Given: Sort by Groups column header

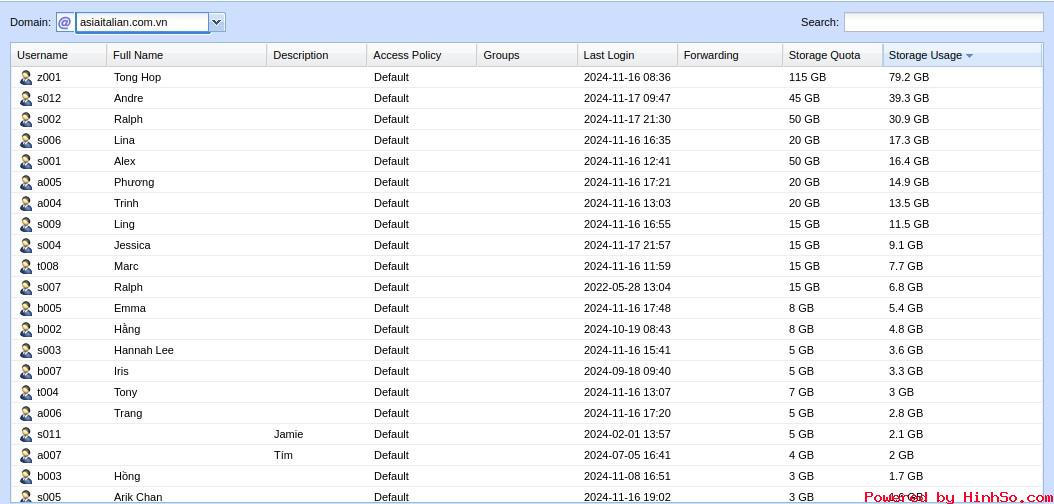Looking at the screenshot, I should pos(527,55).
